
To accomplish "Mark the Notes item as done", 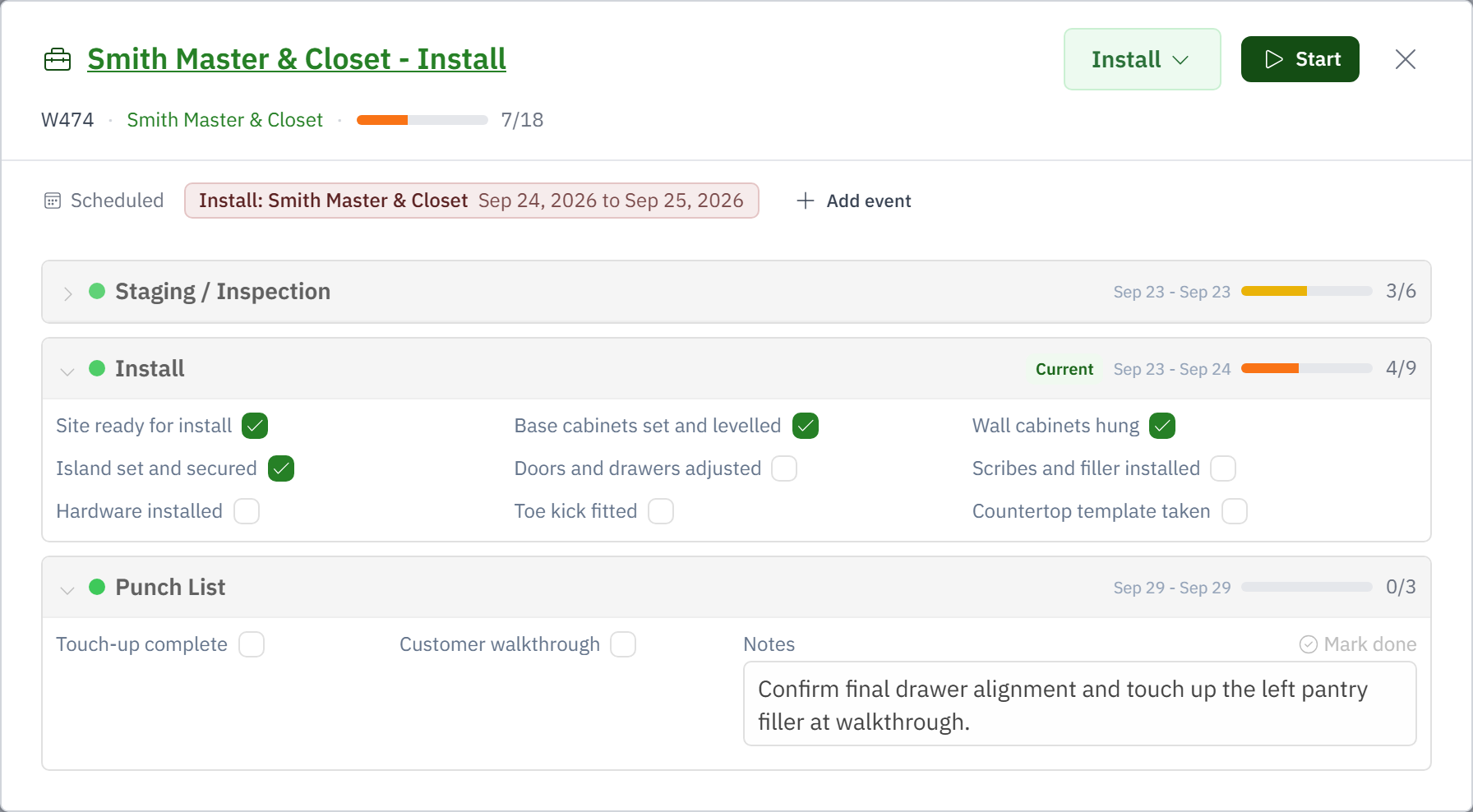I will coord(1358,644).
